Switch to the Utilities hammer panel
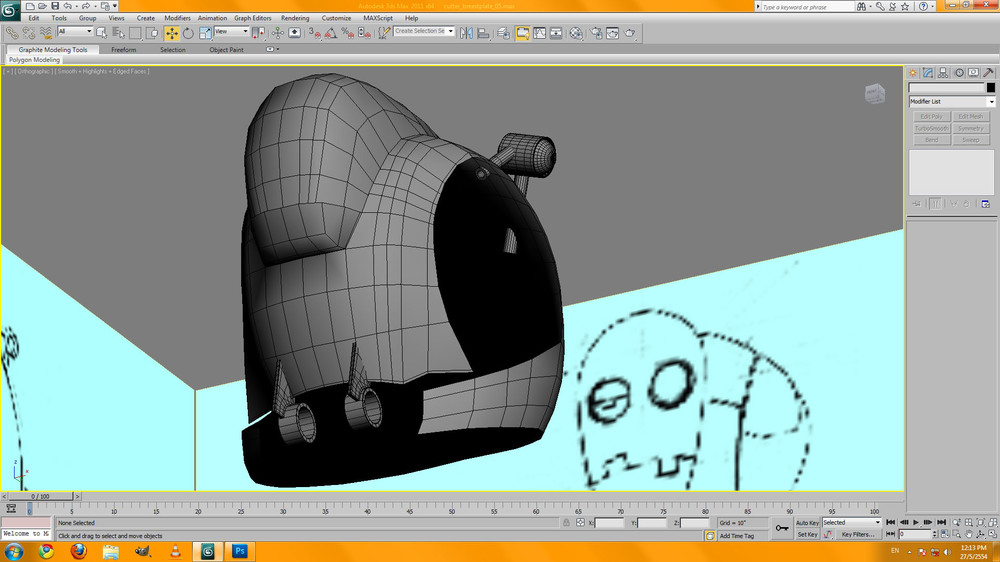 tap(988, 73)
